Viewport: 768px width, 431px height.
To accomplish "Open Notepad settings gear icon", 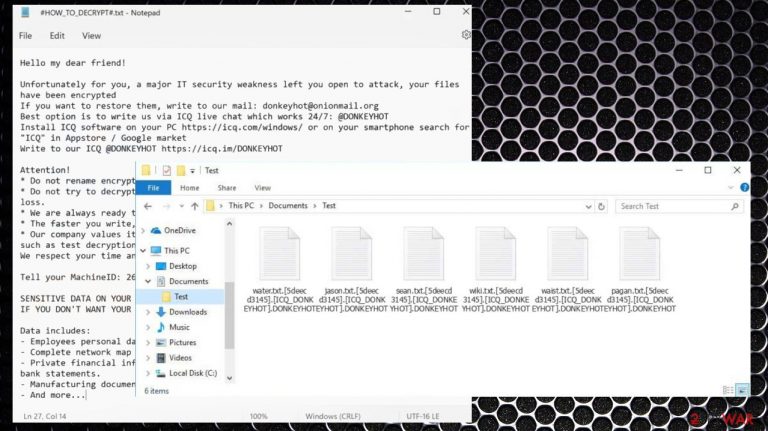I will [x=466, y=35].
